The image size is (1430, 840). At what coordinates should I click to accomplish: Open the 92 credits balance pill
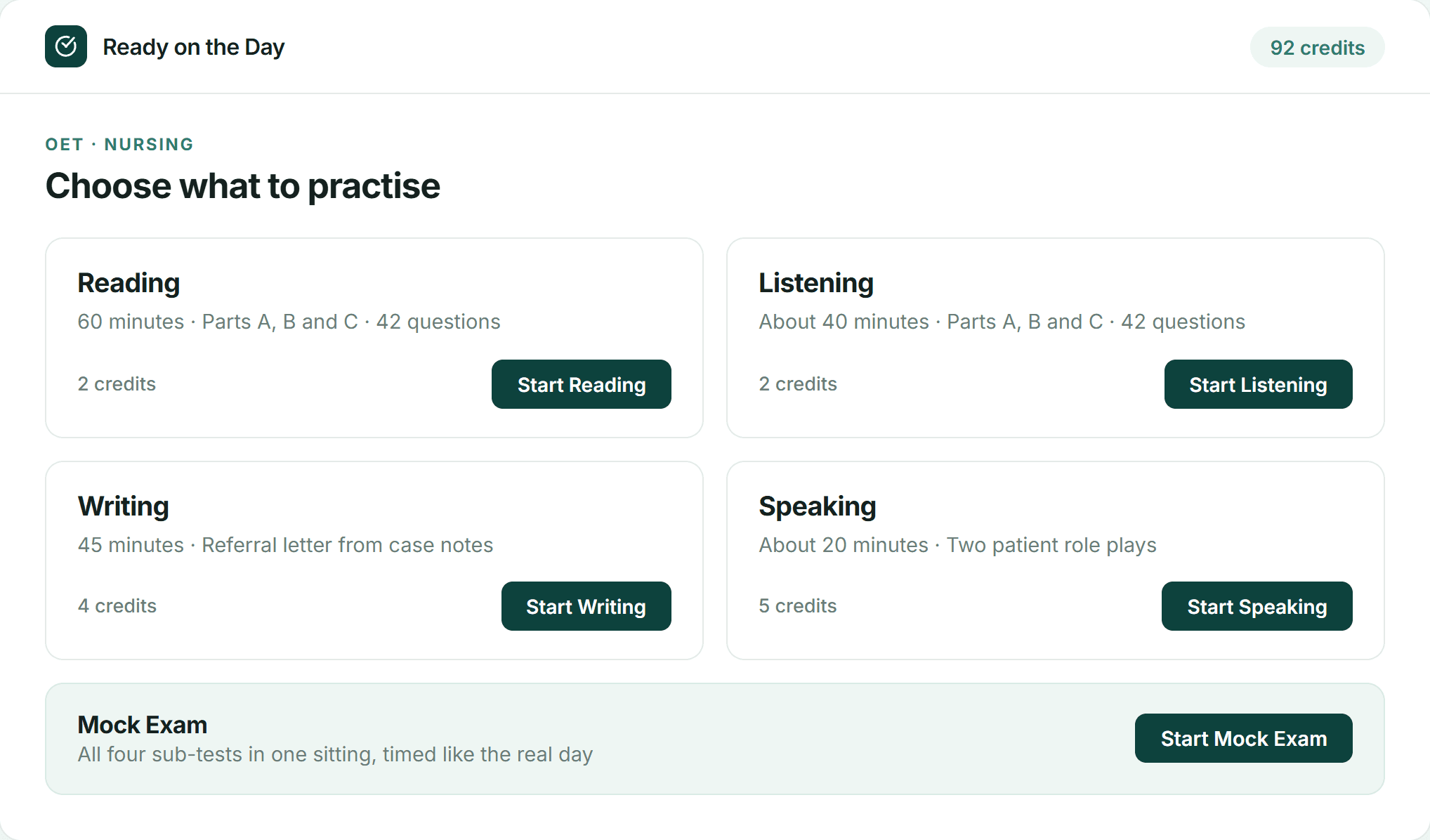tap(1317, 47)
